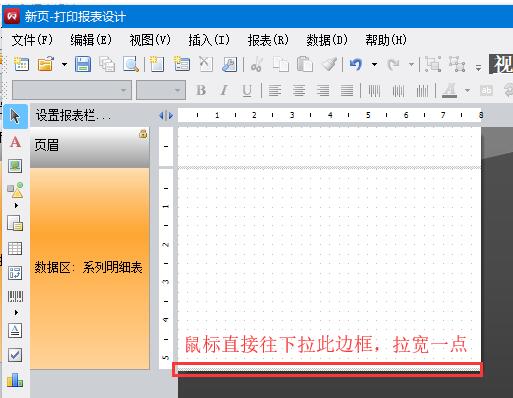Click the save floppy disk icon
Viewport: 513px width, 398px height.
point(83,64)
